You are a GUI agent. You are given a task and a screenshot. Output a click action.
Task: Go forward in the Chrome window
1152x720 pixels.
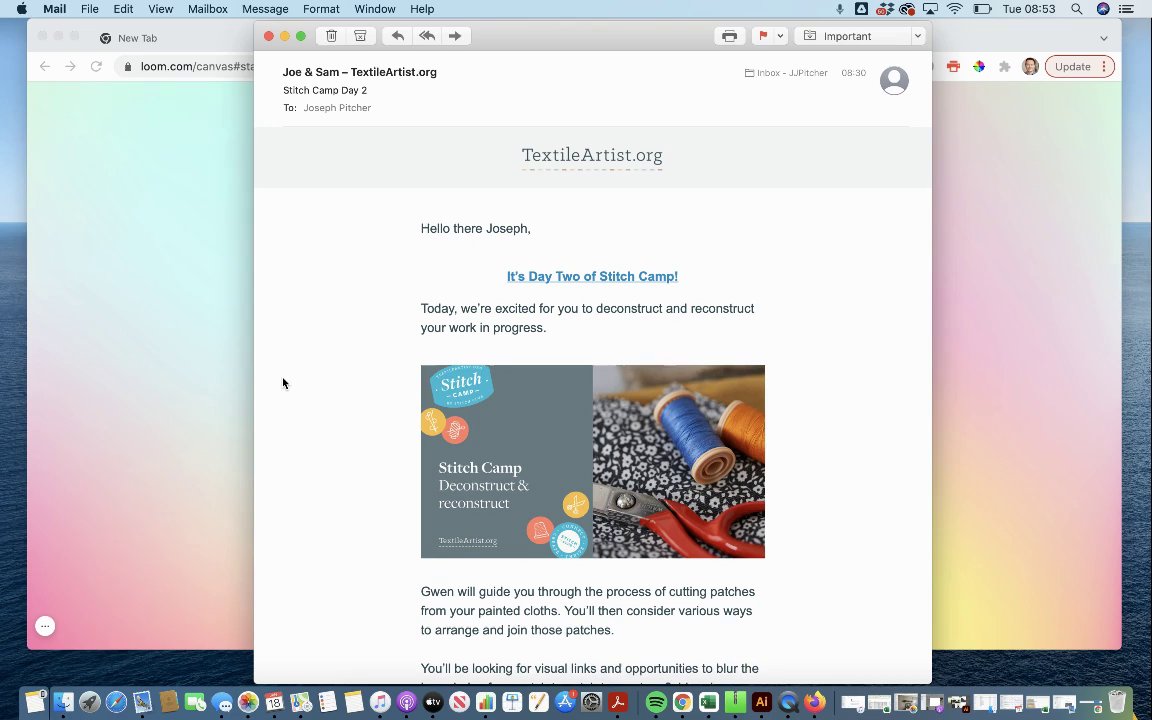pos(71,66)
